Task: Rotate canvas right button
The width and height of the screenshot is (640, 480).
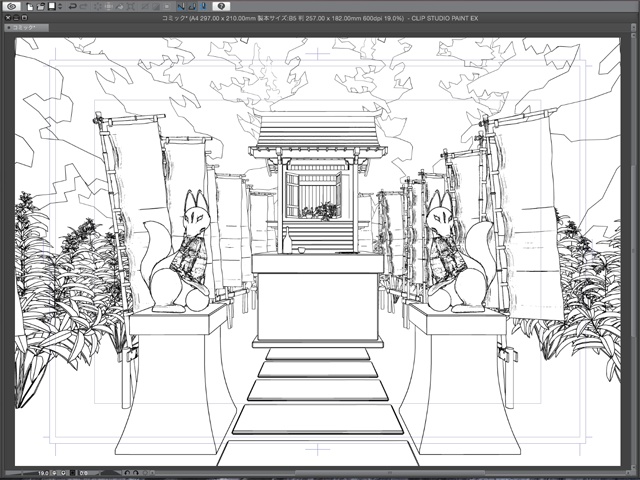Action: 136,473
